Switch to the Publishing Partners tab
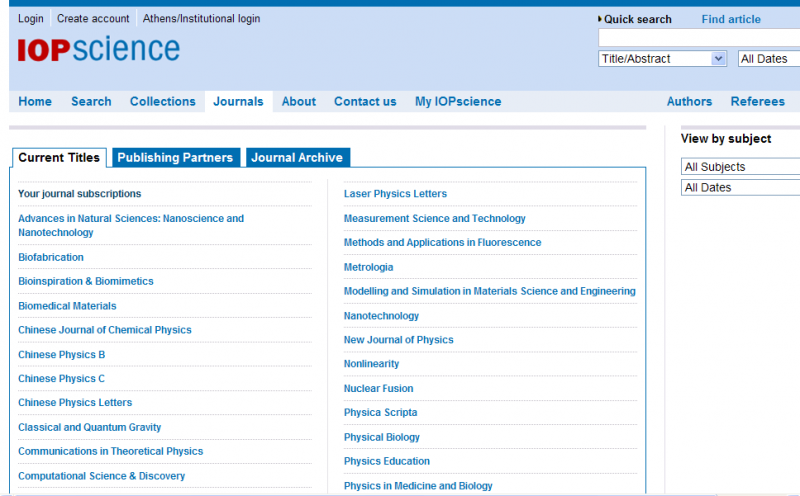 click(176, 158)
